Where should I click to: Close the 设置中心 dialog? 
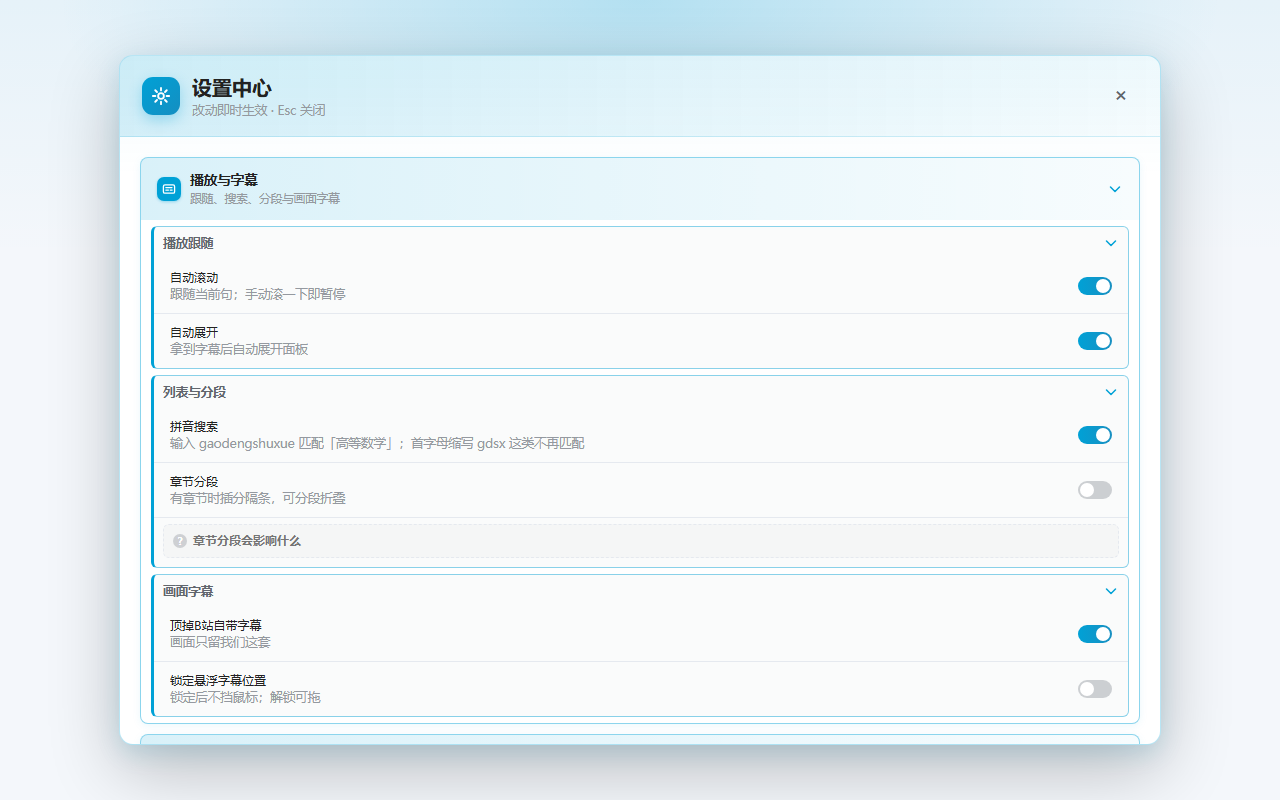(1121, 96)
